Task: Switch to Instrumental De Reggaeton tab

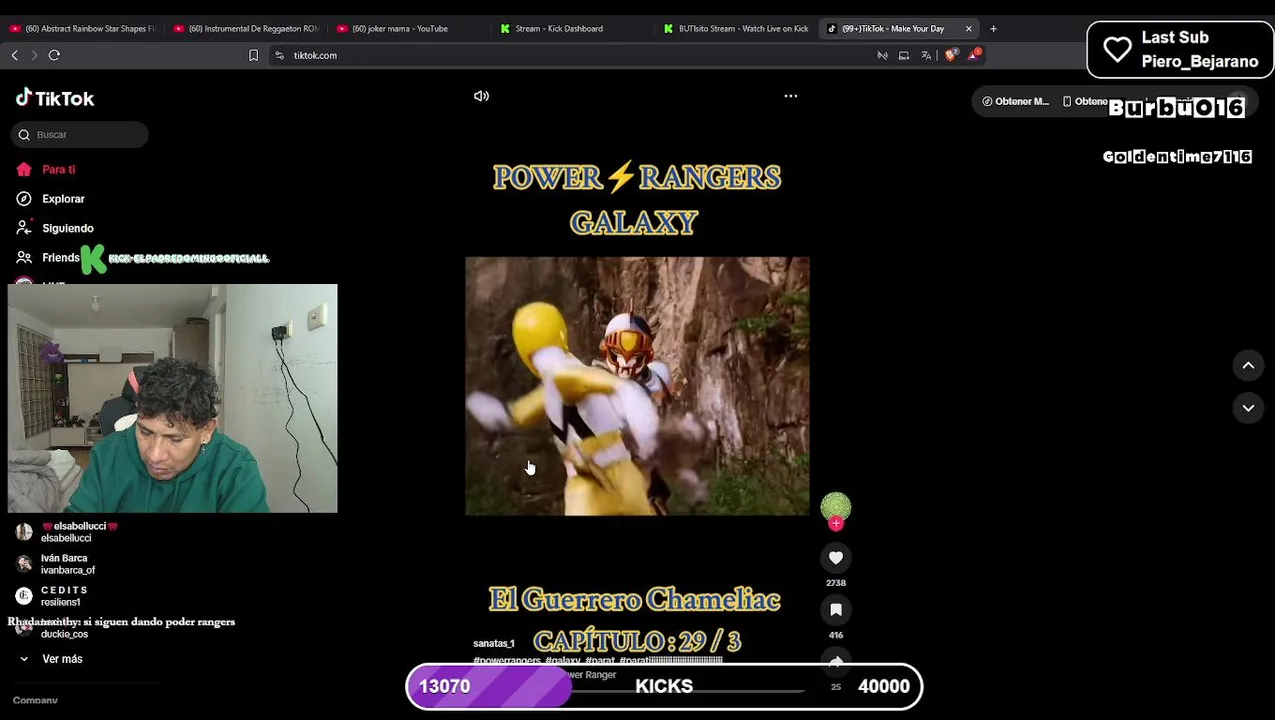Action: (246, 29)
